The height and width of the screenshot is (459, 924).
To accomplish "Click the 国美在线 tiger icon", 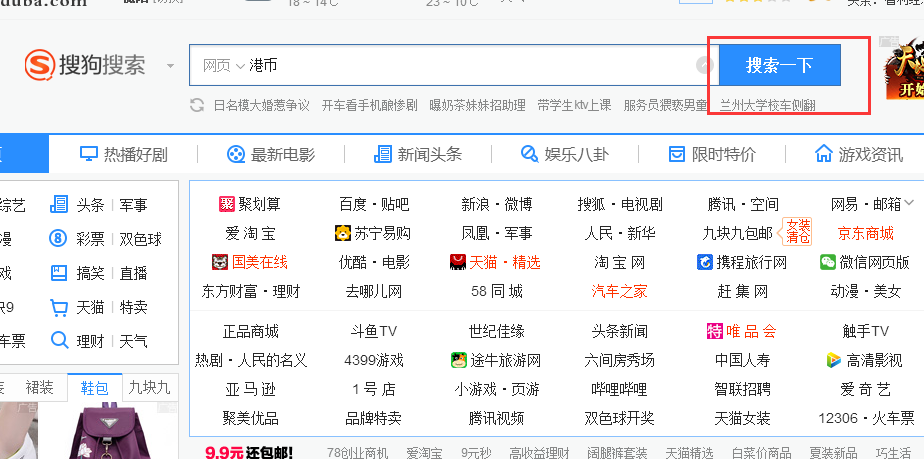I will (220, 262).
